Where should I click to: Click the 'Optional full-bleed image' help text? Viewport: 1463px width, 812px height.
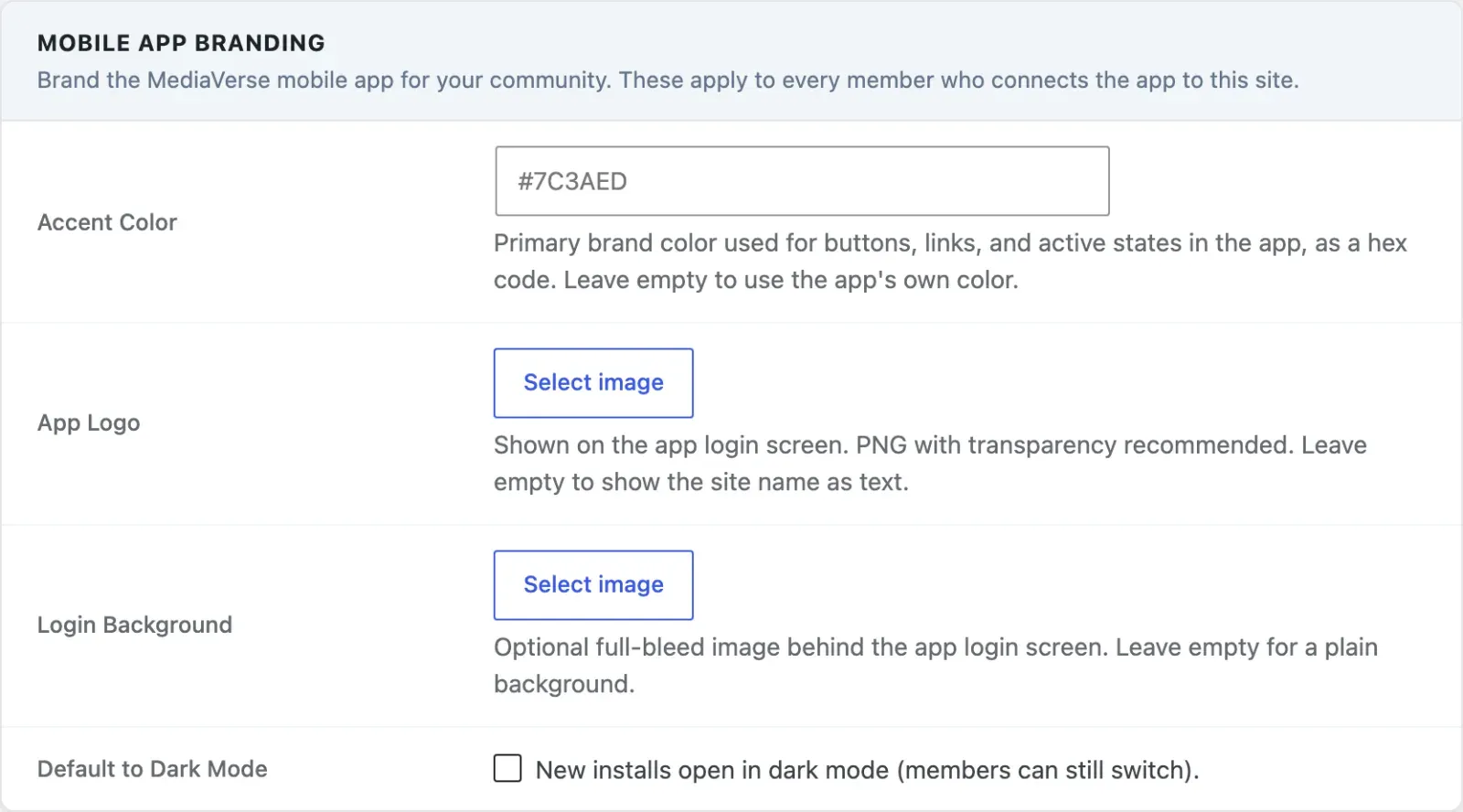(935, 665)
